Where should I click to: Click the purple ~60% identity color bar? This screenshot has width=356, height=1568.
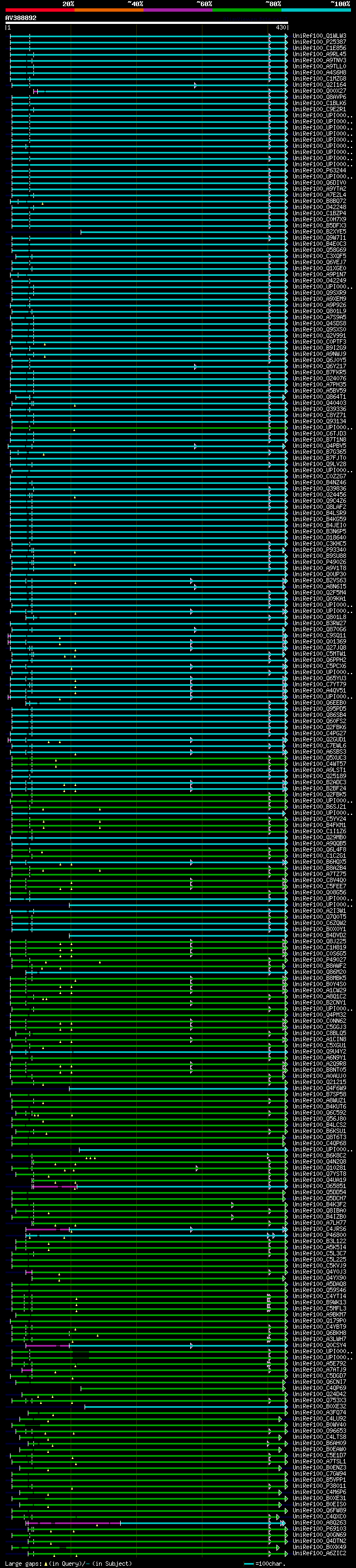coord(177,10)
